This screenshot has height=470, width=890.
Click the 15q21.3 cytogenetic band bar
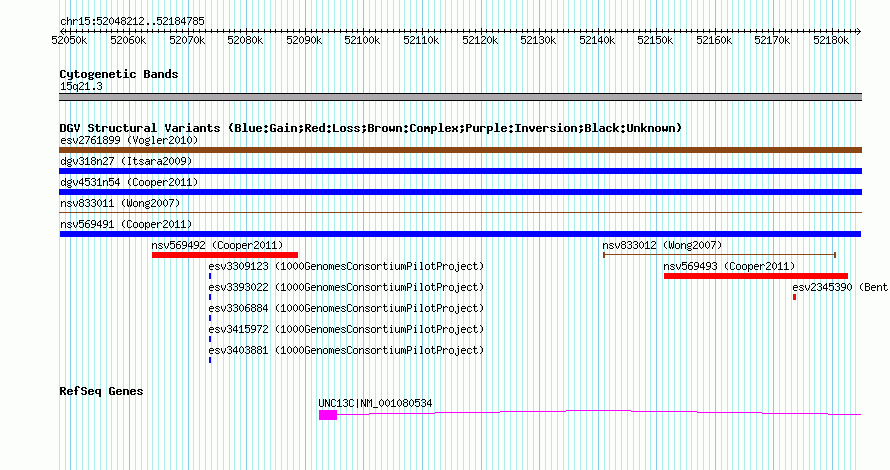[x=460, y=97]
